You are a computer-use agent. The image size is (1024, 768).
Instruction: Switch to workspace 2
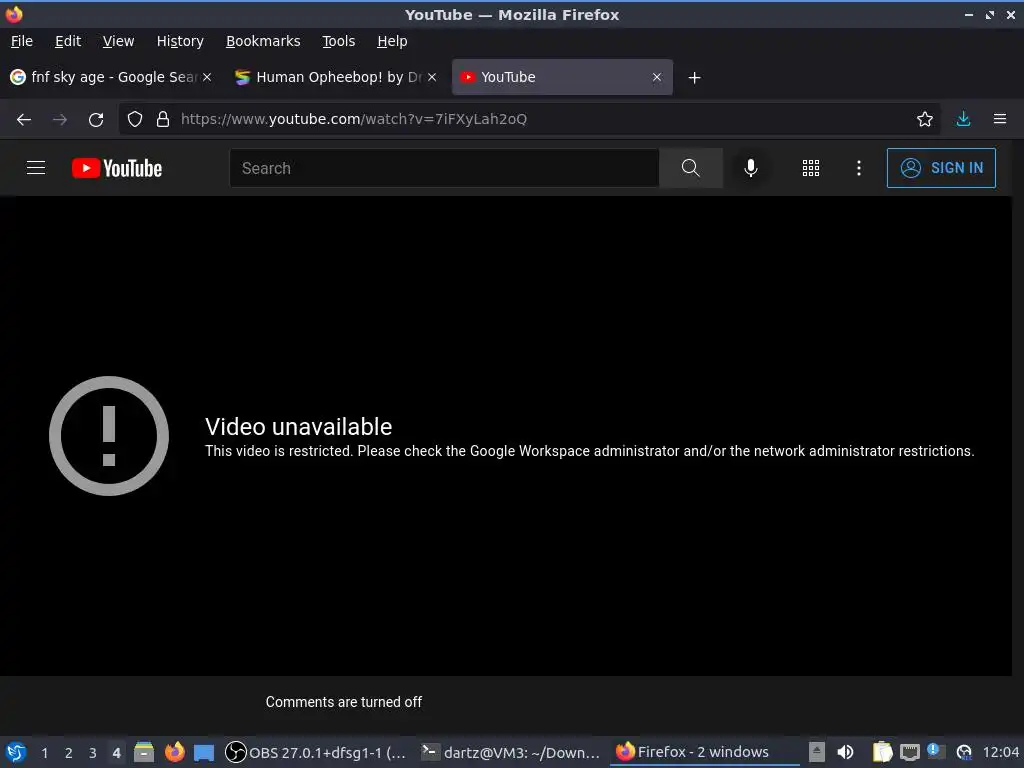[x=69, y=753]
